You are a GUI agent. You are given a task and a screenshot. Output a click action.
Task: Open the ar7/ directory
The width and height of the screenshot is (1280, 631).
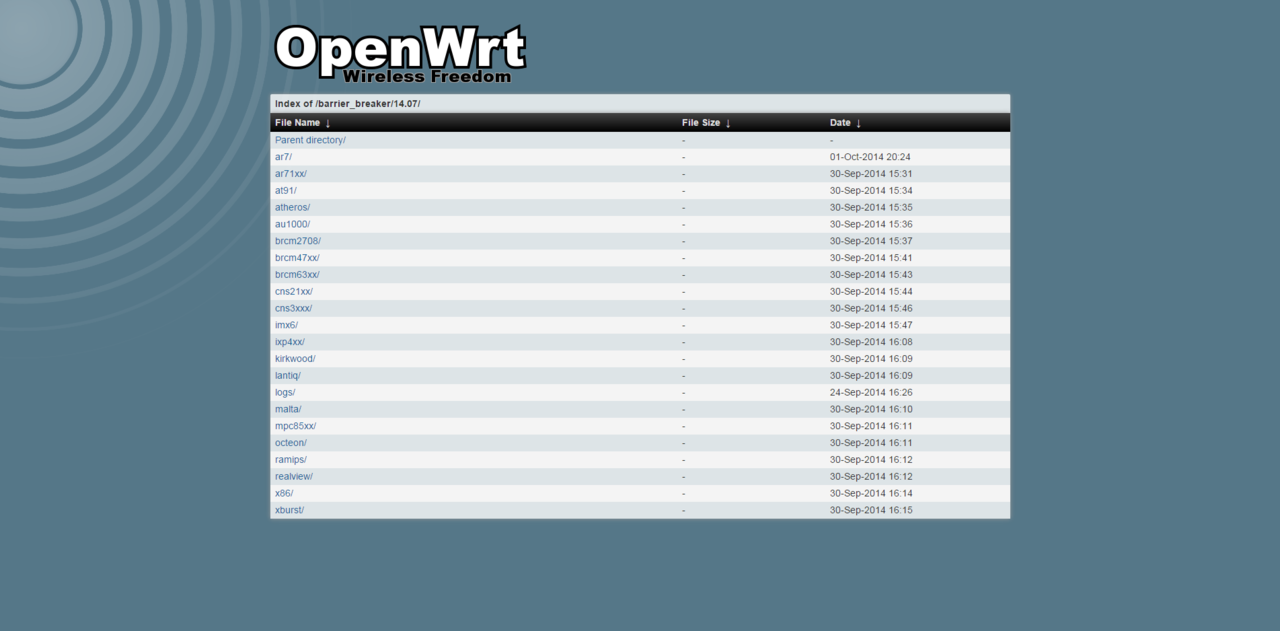click(x=283, y=157)
